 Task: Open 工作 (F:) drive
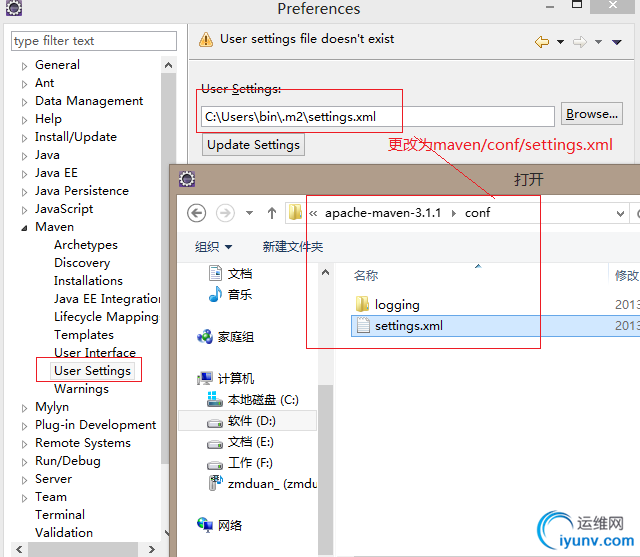tap(240, 463)
